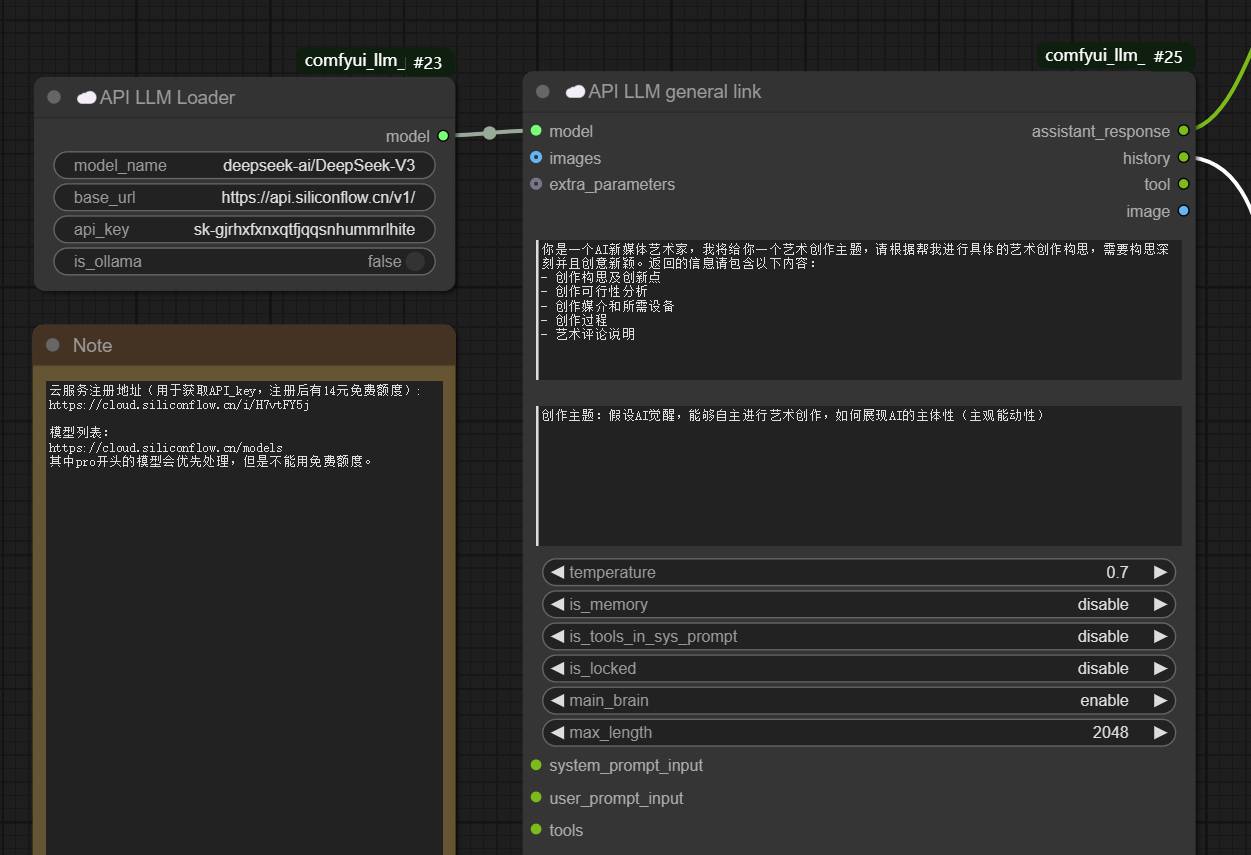This screenshot has height=855, width=1251.
Task: Click the right arrow of is_memory
Action: point(1160,604)
